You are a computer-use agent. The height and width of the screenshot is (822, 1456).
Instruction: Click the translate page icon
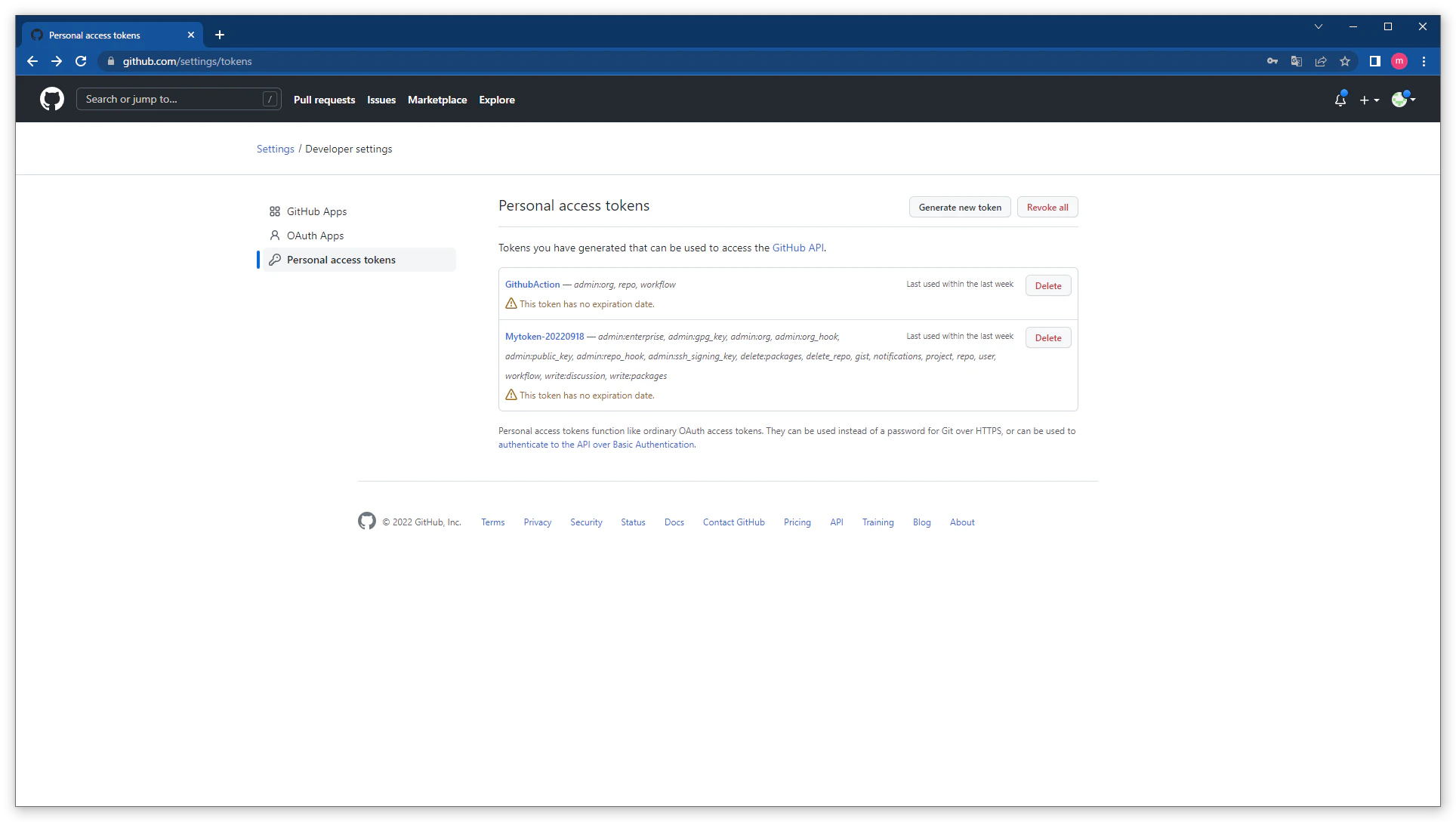coord(1297,61)
